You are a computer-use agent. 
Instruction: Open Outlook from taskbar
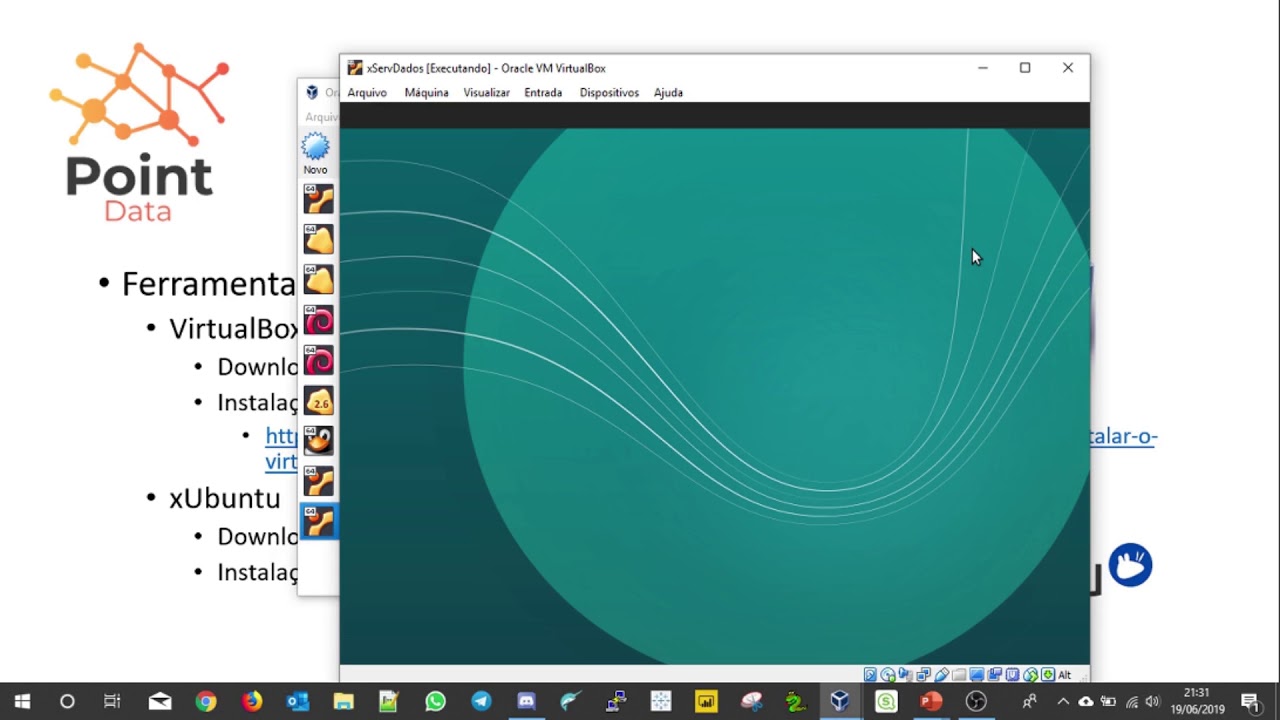(x=298, y=701)
